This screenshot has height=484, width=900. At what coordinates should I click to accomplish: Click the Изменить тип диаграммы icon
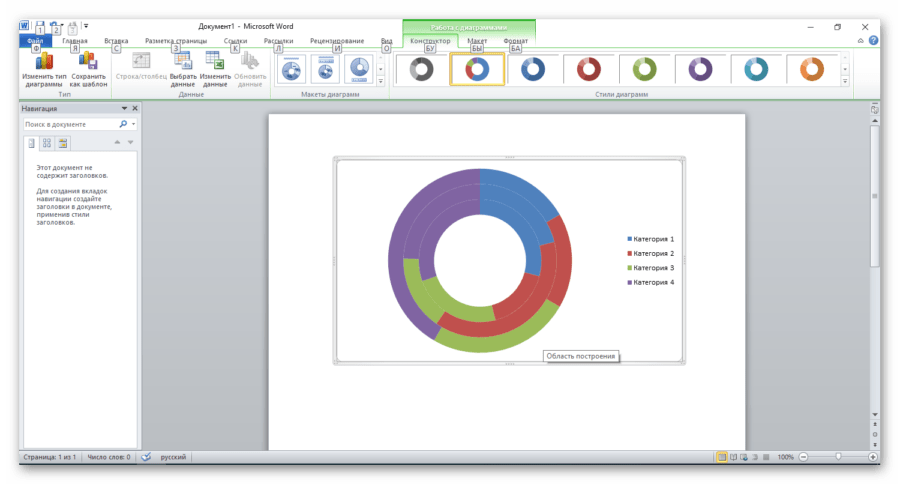click(x=43, y=70)
